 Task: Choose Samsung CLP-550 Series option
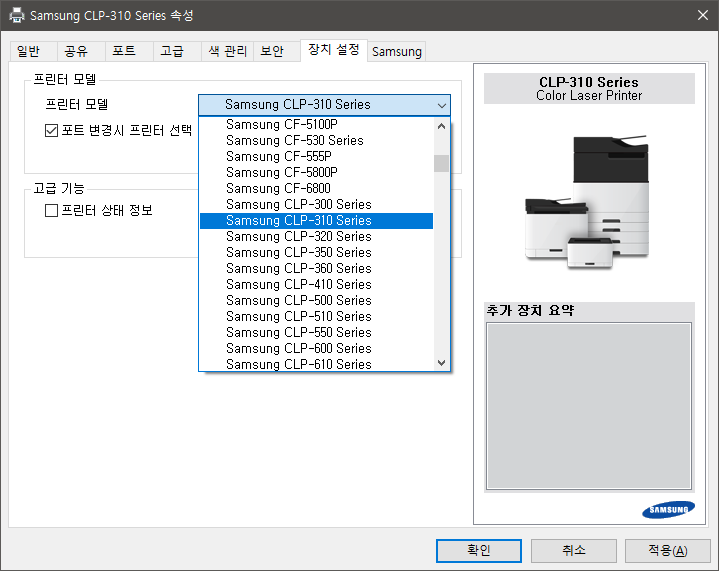click(x=316, y=333)
